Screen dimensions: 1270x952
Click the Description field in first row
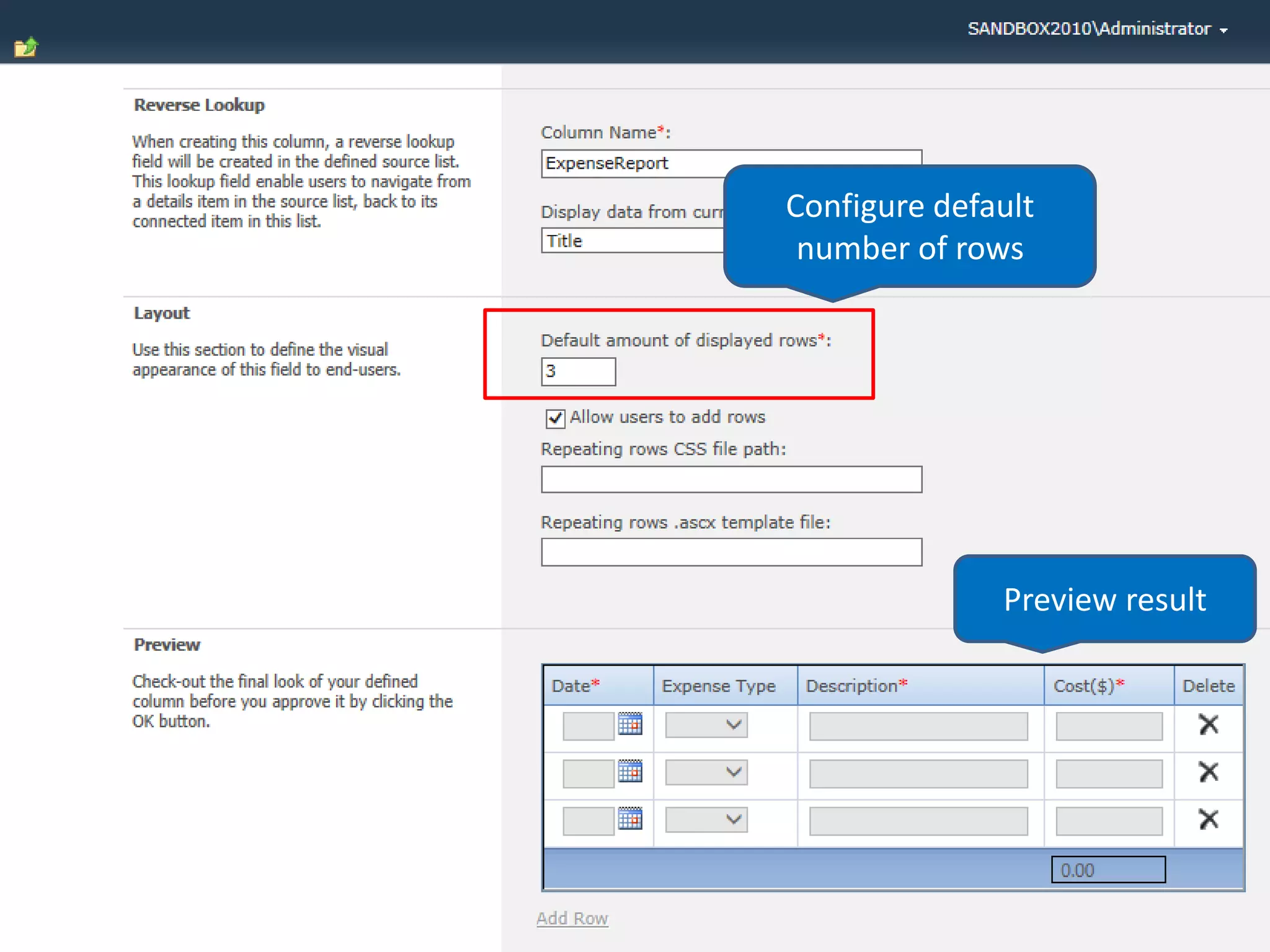(x=918, y=726)
